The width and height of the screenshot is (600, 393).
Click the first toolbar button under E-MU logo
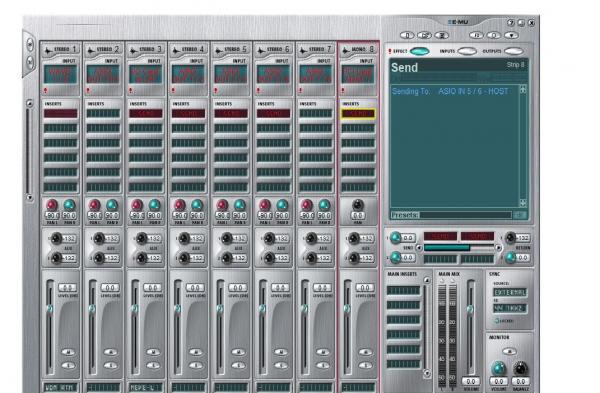coord(407,35)
